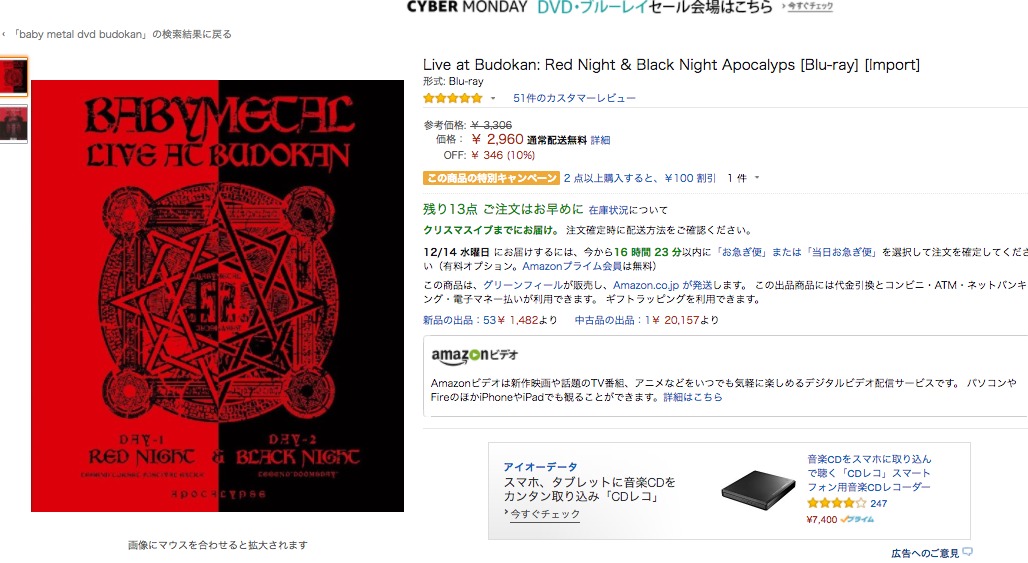Click the グリーンフィール seller link
The image size is (1028, 563).
tap(523, 286)
